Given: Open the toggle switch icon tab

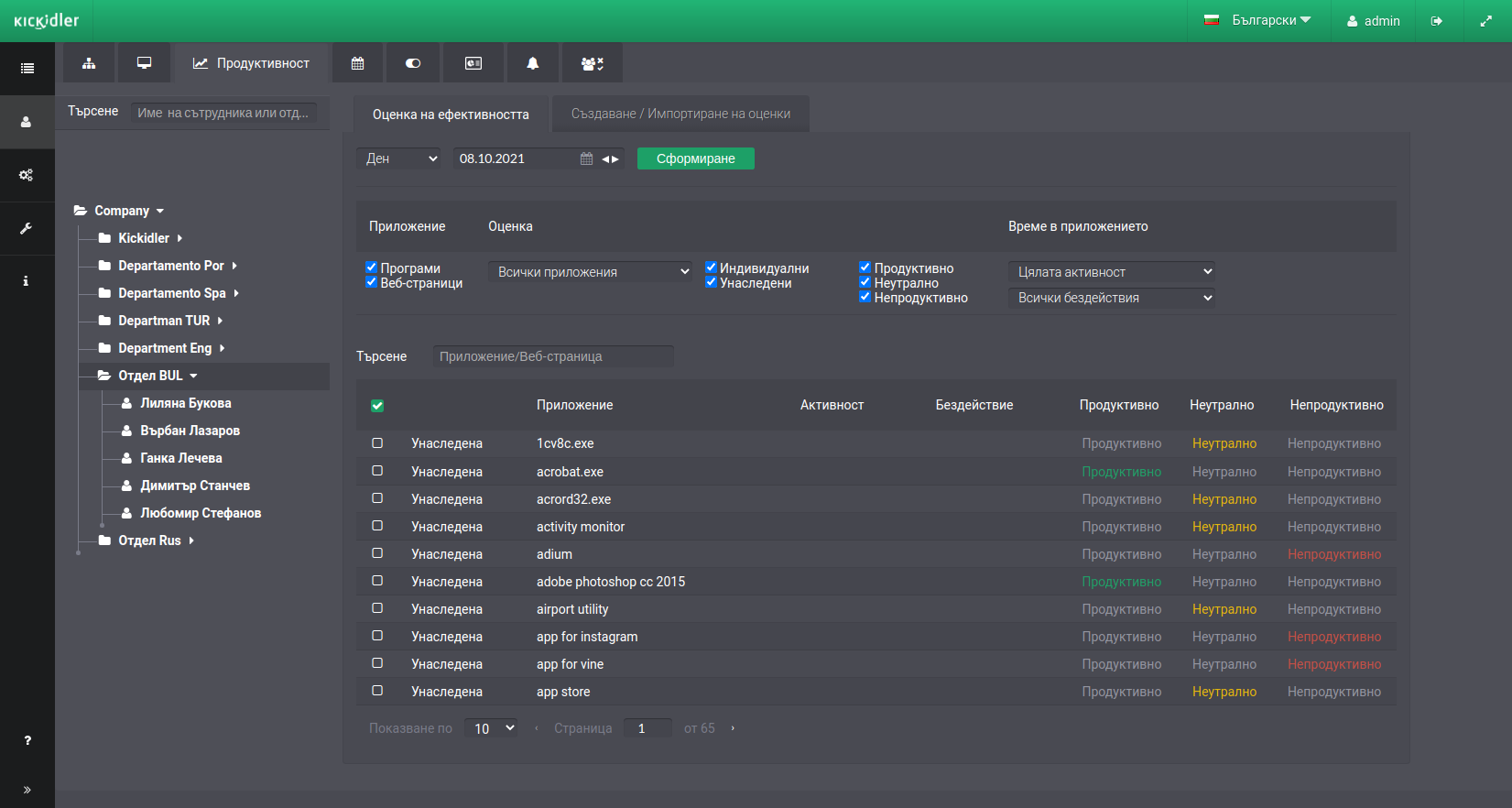Looking at the screenshot, I should point(413,63).
